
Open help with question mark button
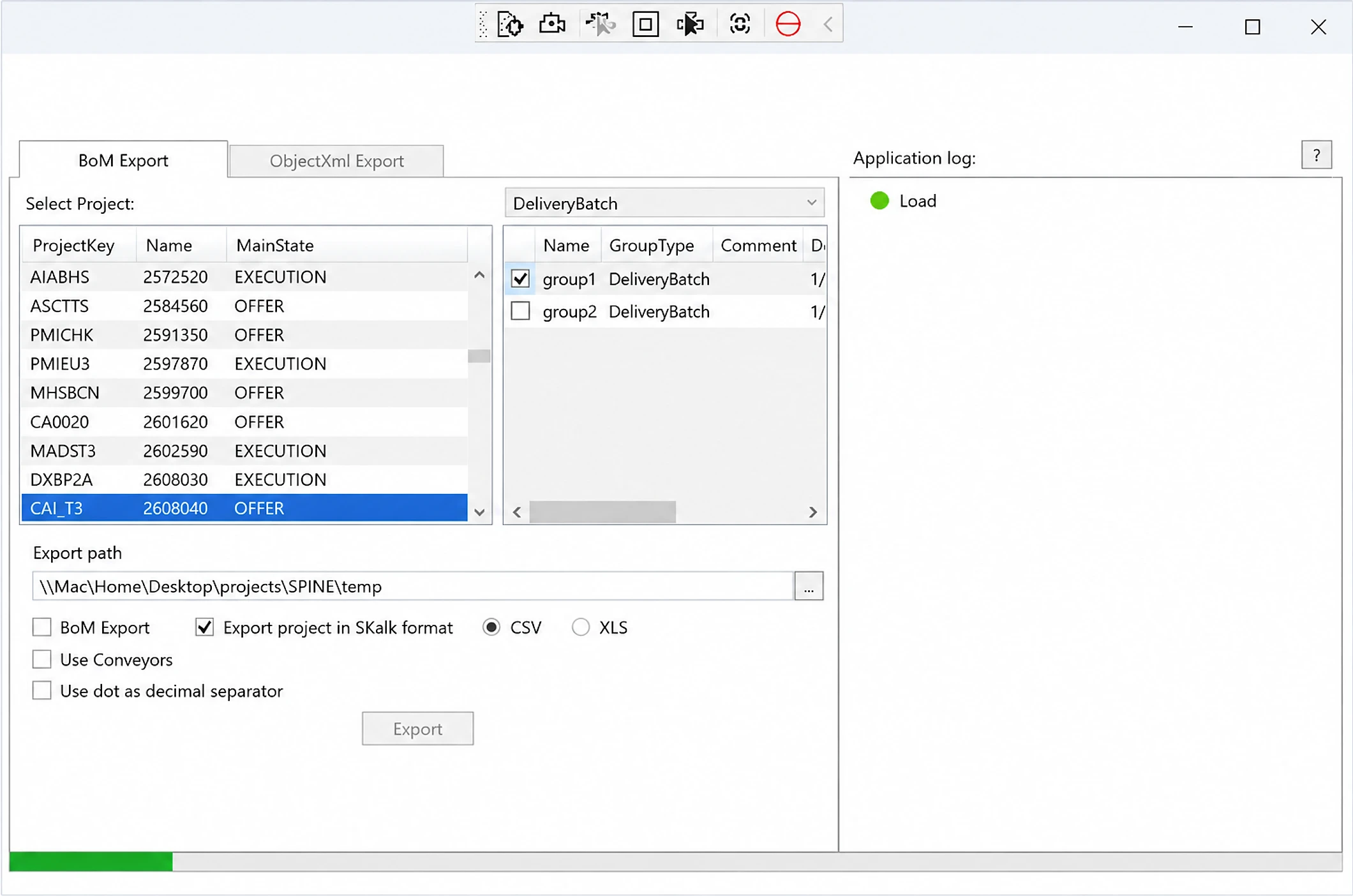(x=1316, y=155)
